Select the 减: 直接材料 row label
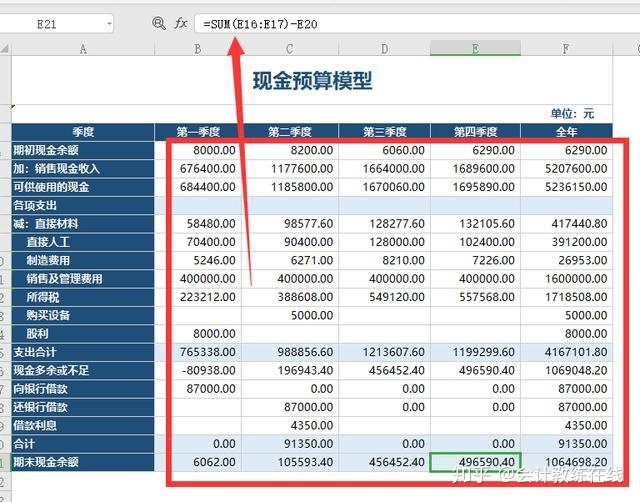 (83, 224)
